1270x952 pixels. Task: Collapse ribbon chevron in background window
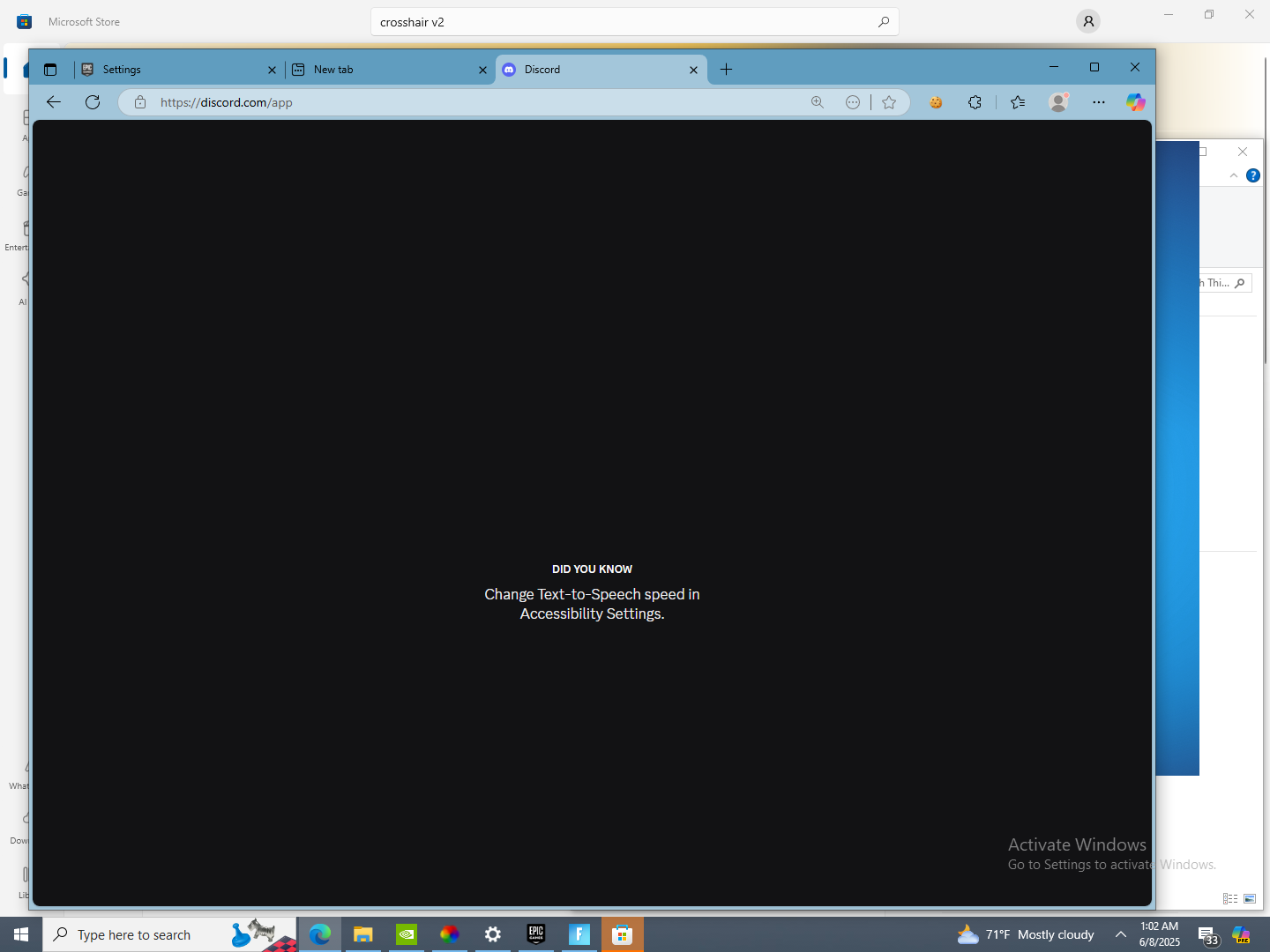pyautogui.click(x=1234, y=175)
